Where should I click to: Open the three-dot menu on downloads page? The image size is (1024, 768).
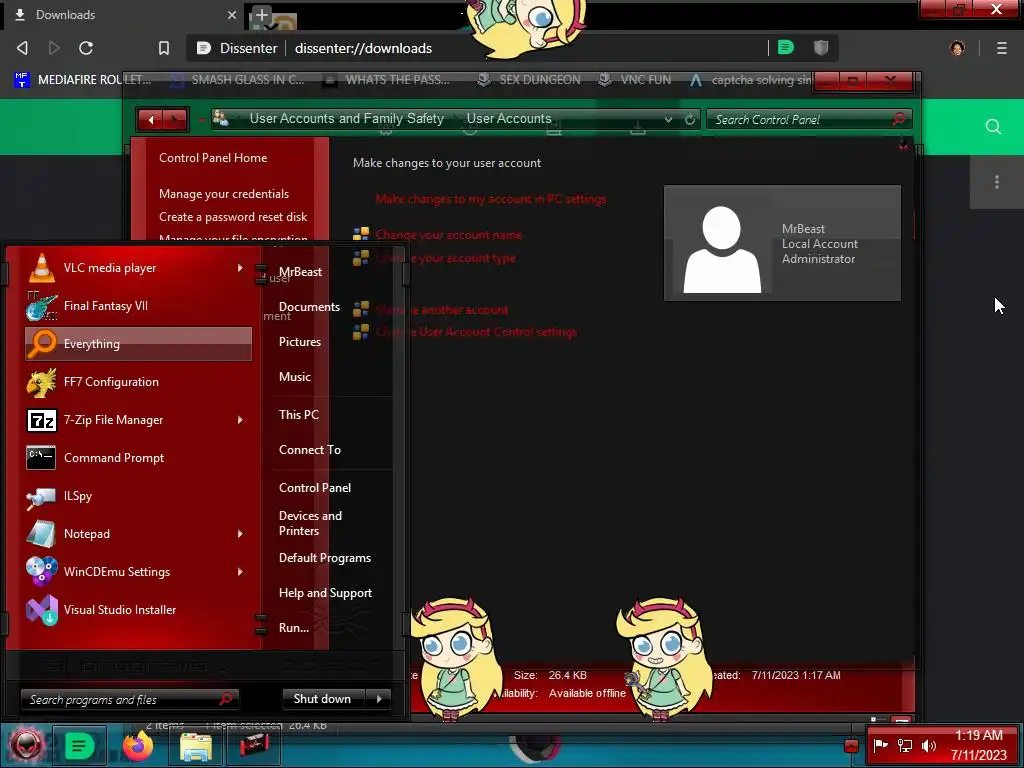pyautogui.click(x=997, y=182)
